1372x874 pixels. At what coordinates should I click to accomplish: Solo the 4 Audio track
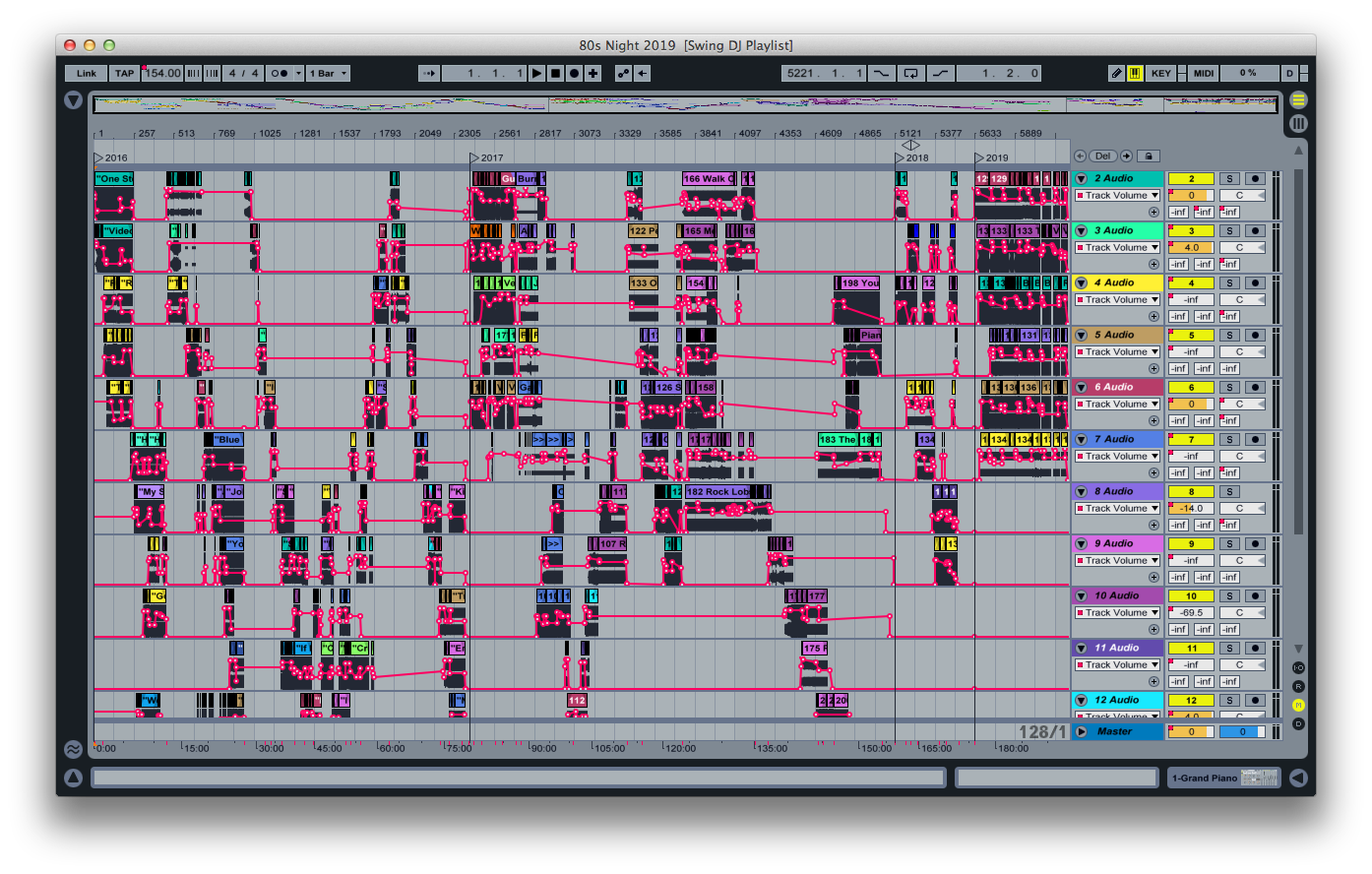tap(1229, 282)
